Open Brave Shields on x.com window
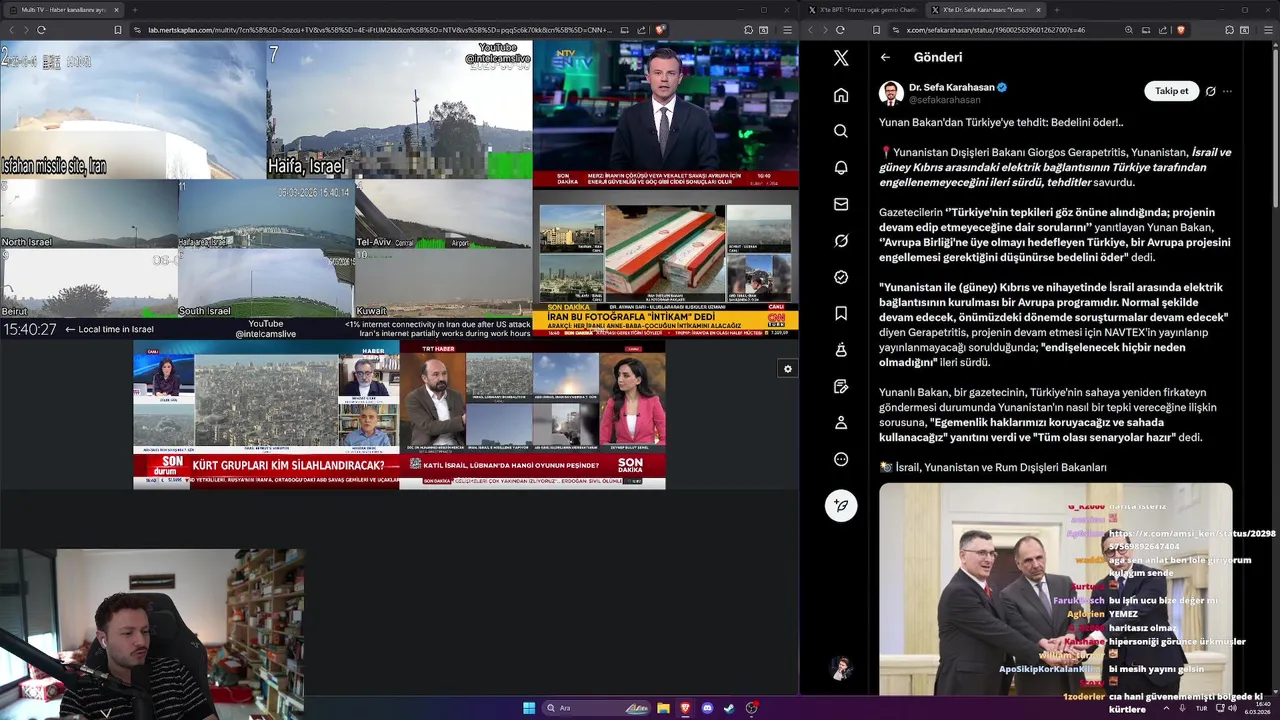Viewport: 1280px width, 720px height. [x=1180, y=30]
